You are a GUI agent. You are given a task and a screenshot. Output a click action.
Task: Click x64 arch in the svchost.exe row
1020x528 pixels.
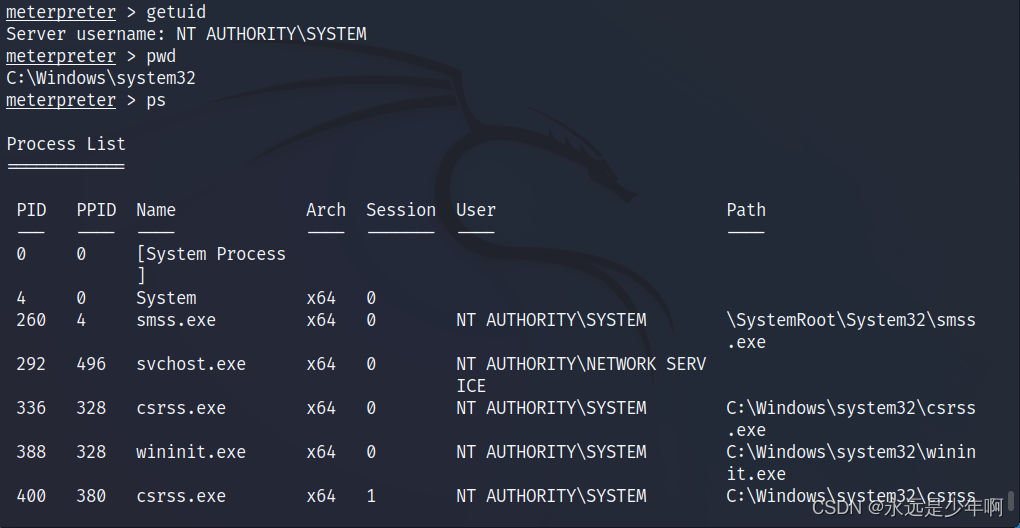(x=321, y=364)
